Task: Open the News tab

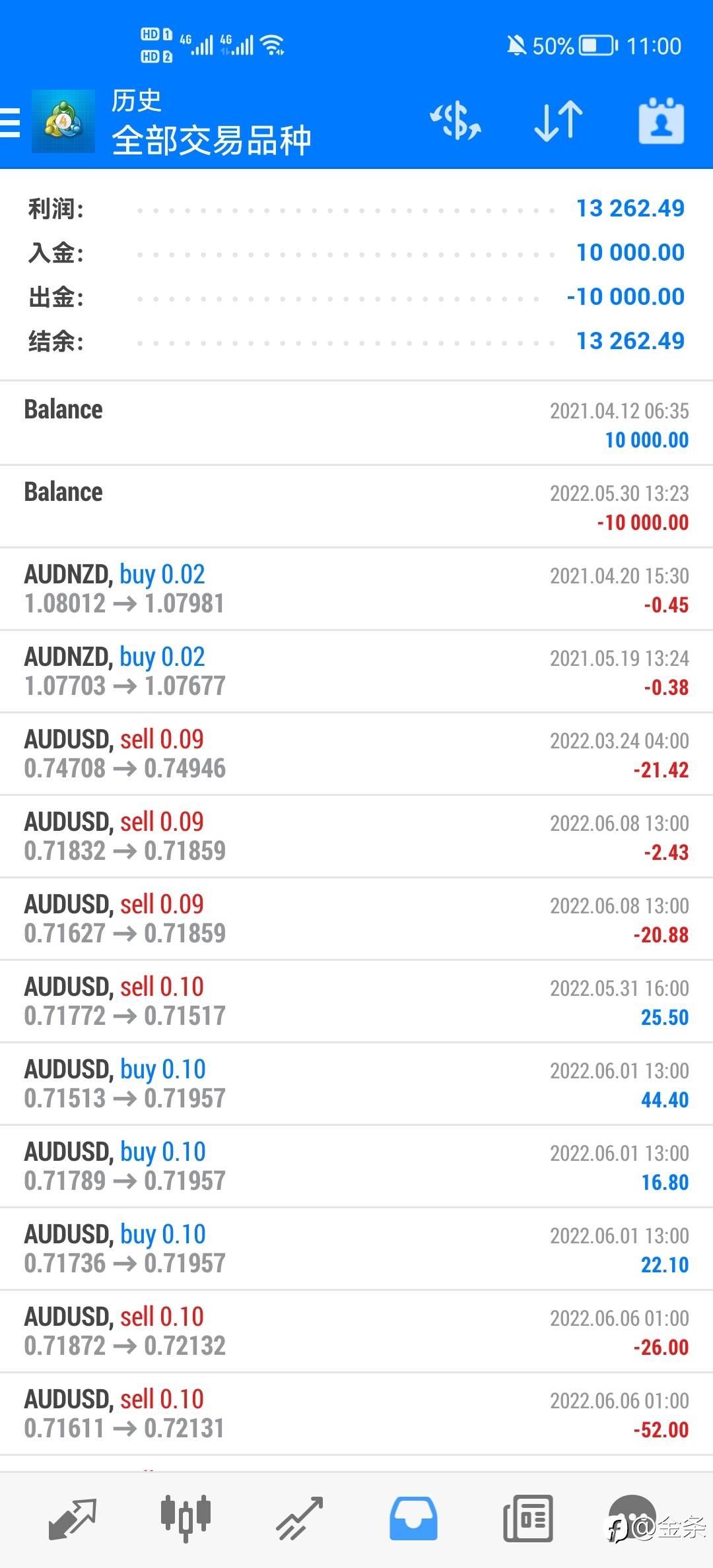Action: click(527, 1518)
